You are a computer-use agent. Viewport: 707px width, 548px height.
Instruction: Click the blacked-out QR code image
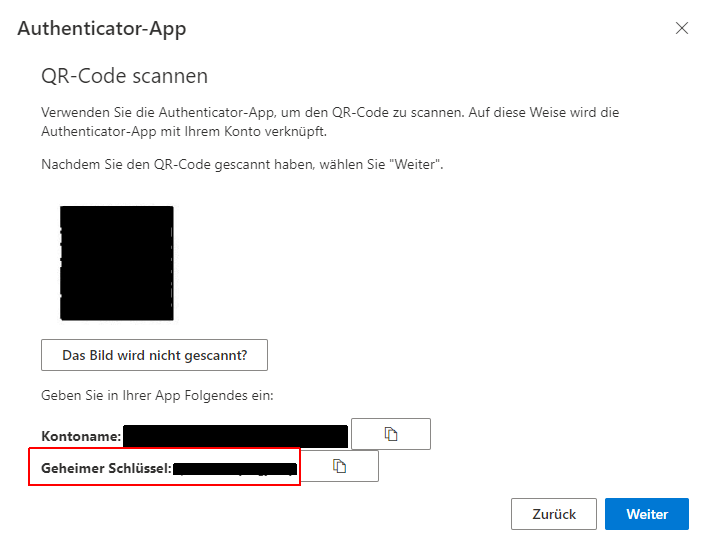pyautogui.click(x=117, y=263)
